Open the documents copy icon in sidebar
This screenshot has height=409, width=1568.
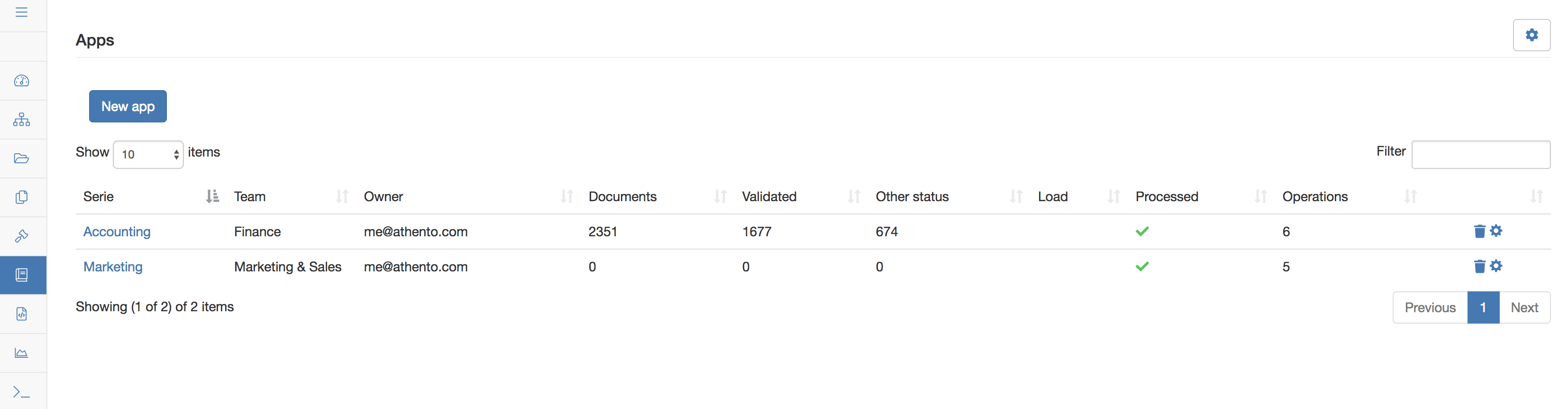[x=22, y=197]
